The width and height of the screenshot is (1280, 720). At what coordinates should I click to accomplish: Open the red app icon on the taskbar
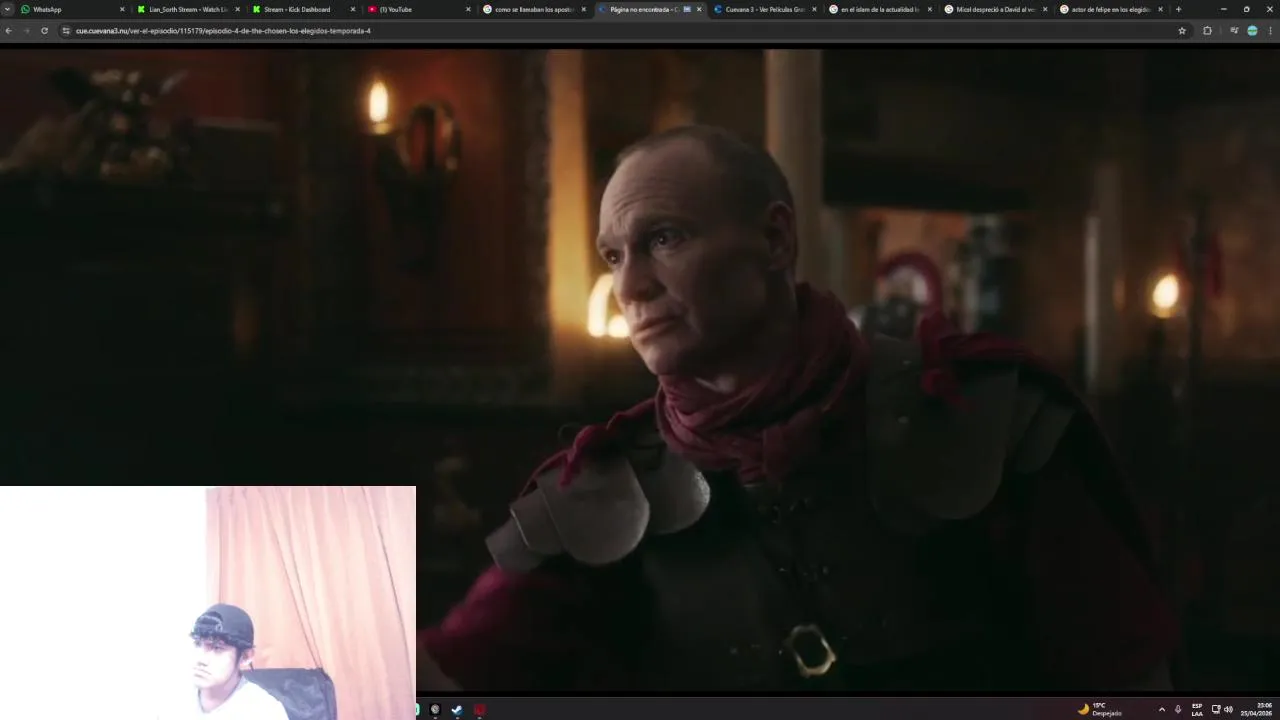coord(480,710)
